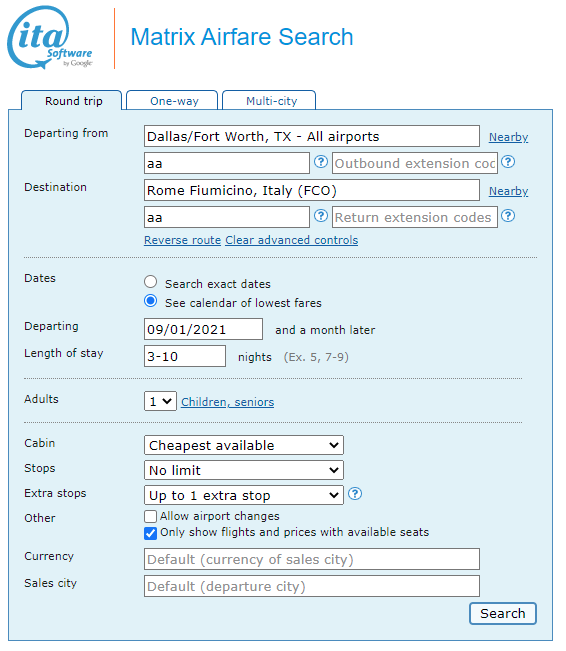Click the ITA Software logo

50,37
